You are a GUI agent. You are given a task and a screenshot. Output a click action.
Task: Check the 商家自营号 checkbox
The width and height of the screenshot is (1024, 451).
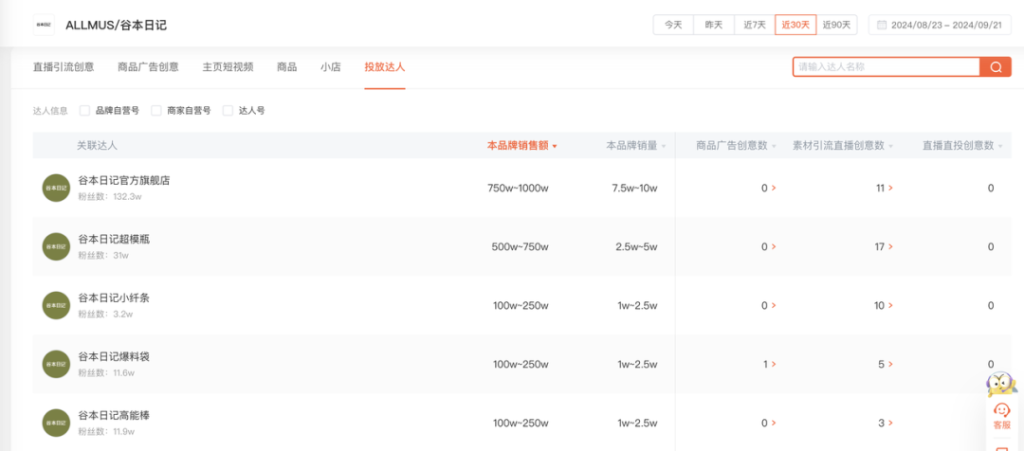tap(157, 111)
